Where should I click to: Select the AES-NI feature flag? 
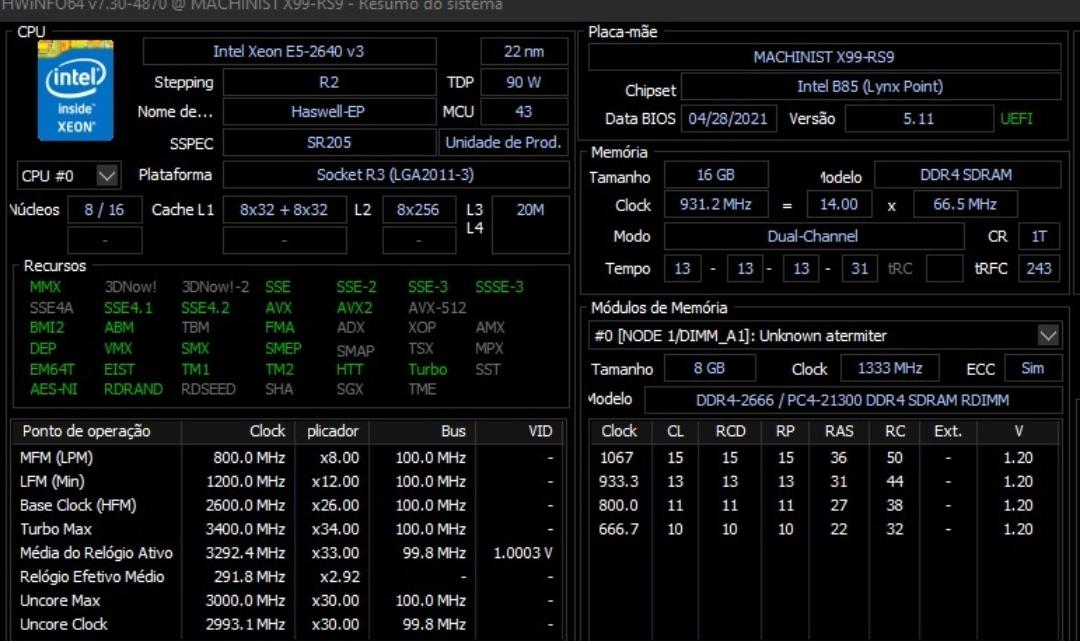[x=54, y=390]
